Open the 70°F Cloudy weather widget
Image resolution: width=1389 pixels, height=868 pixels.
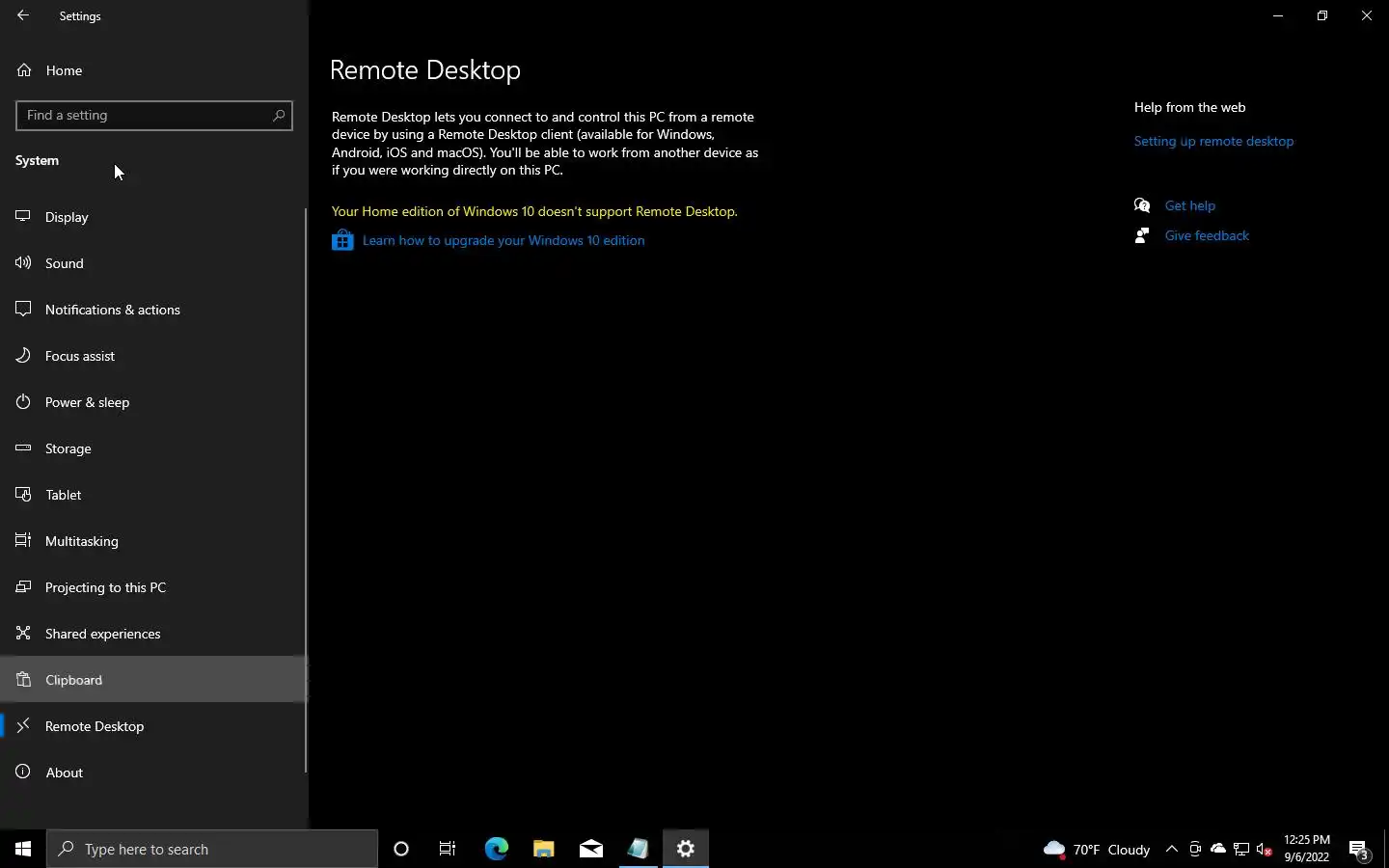point(1097,849)
